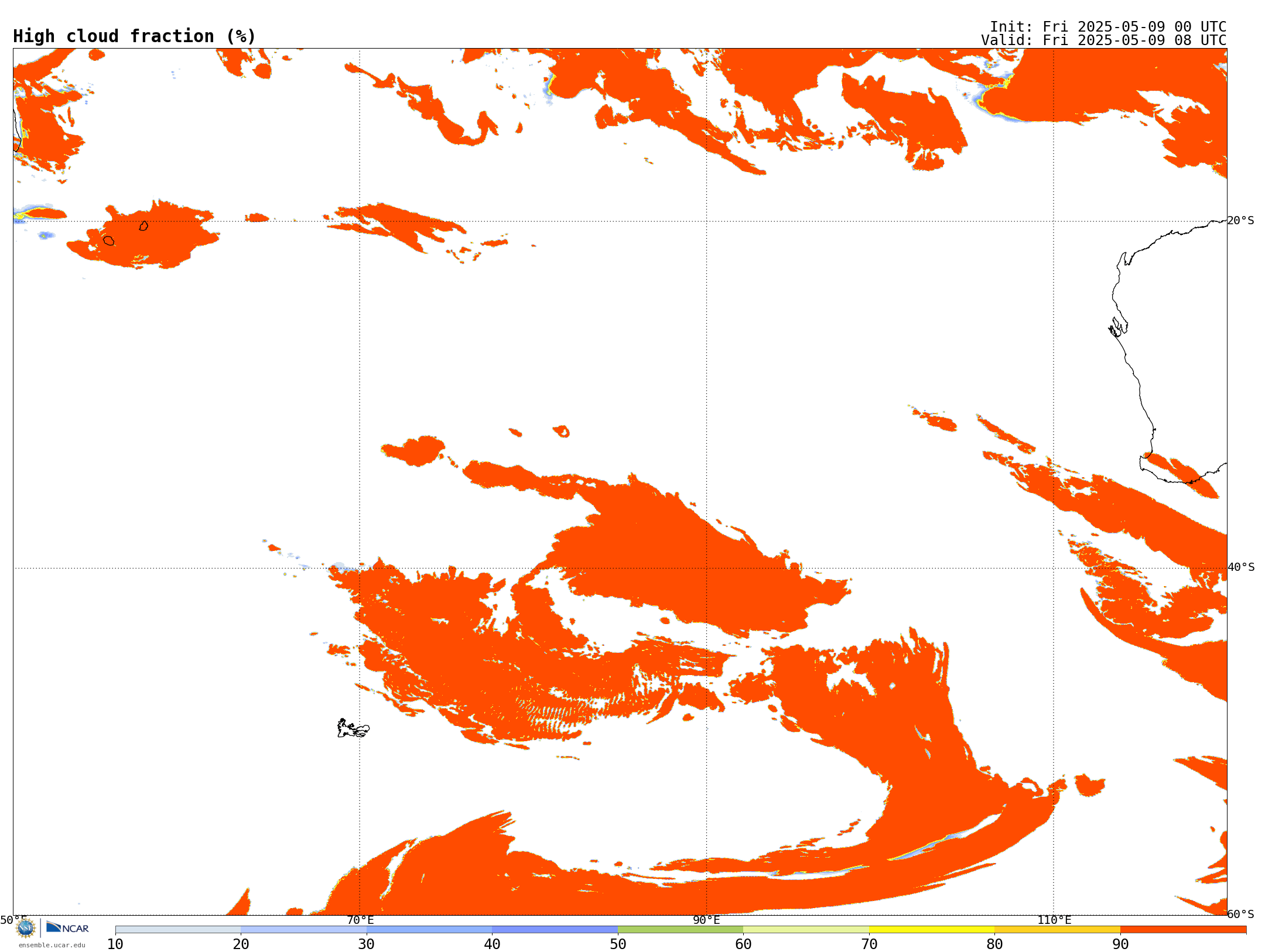Click the NSF logo icon
Viewport: 1265px width, 952px height.
pos(26,928)
